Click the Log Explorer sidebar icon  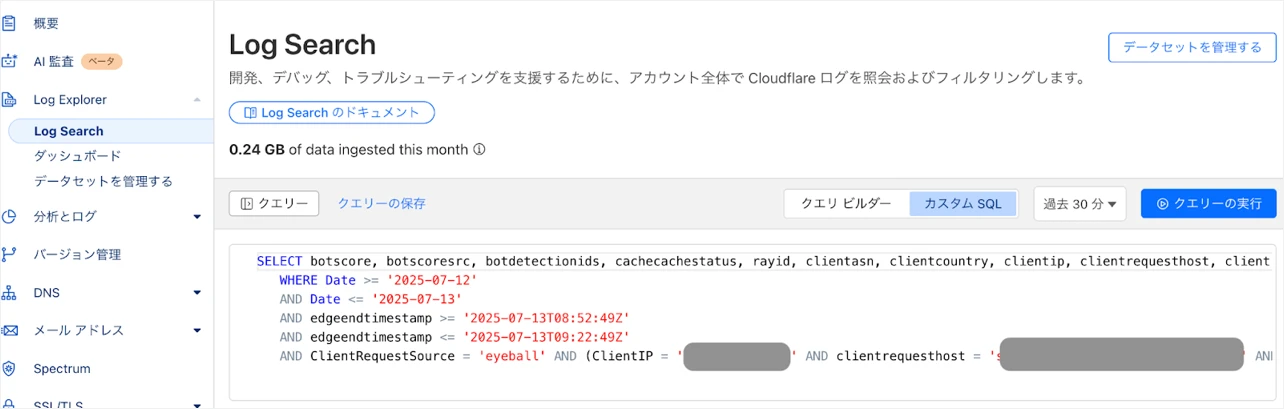(10, 99)
